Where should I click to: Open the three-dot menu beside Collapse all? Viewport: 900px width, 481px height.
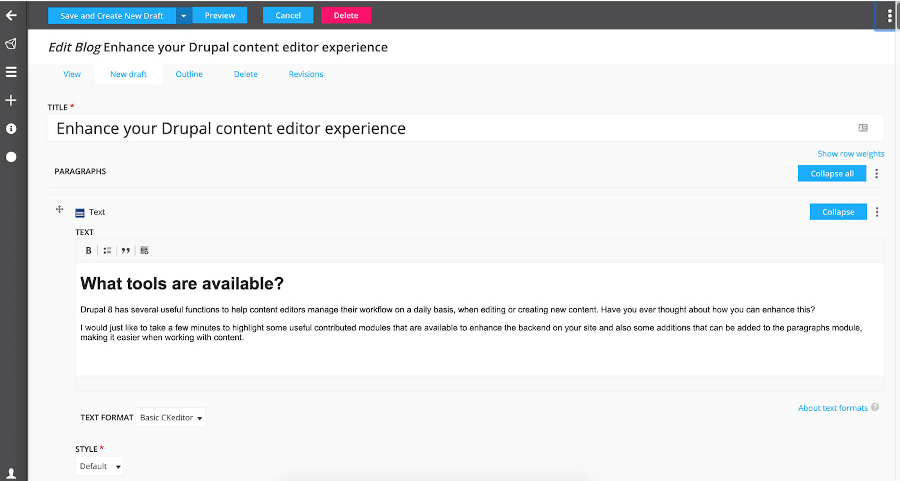(877, 174)
